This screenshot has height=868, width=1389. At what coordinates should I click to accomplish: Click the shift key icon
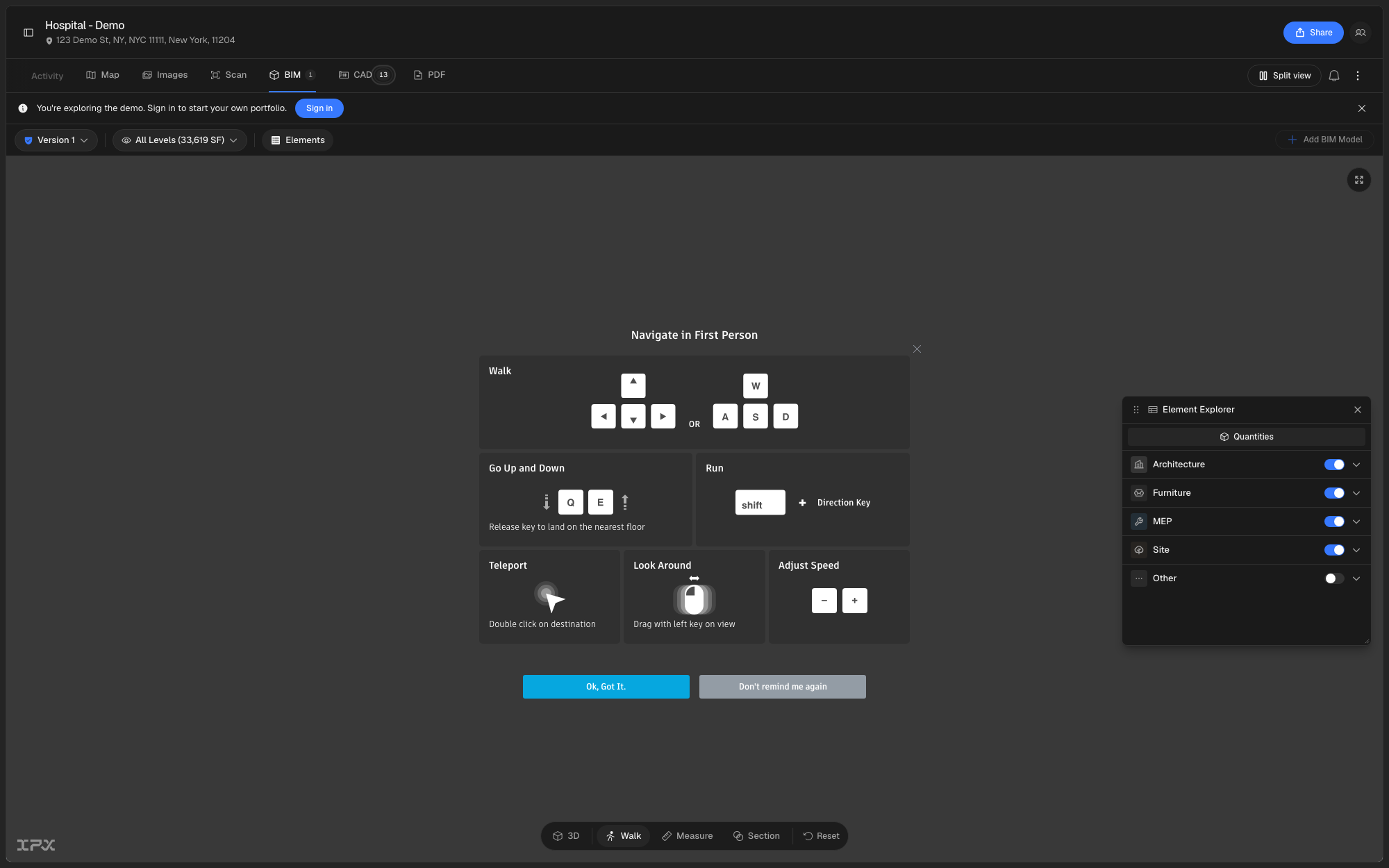point(760,502)
